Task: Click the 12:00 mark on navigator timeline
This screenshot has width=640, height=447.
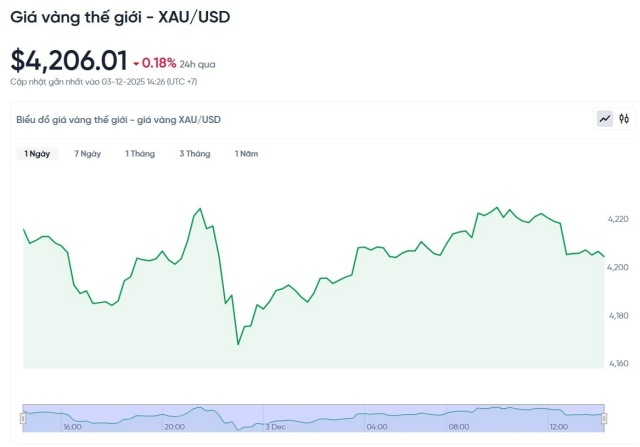Action: [559, 426]
